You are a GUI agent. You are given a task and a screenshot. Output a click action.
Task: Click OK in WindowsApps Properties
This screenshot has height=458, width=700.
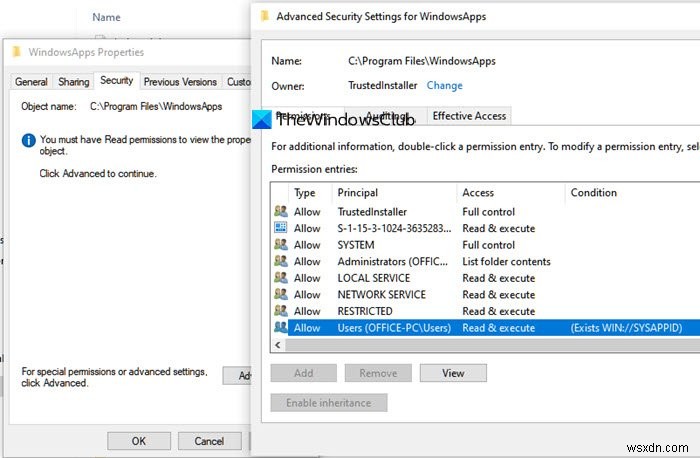(x=139, y=441)
